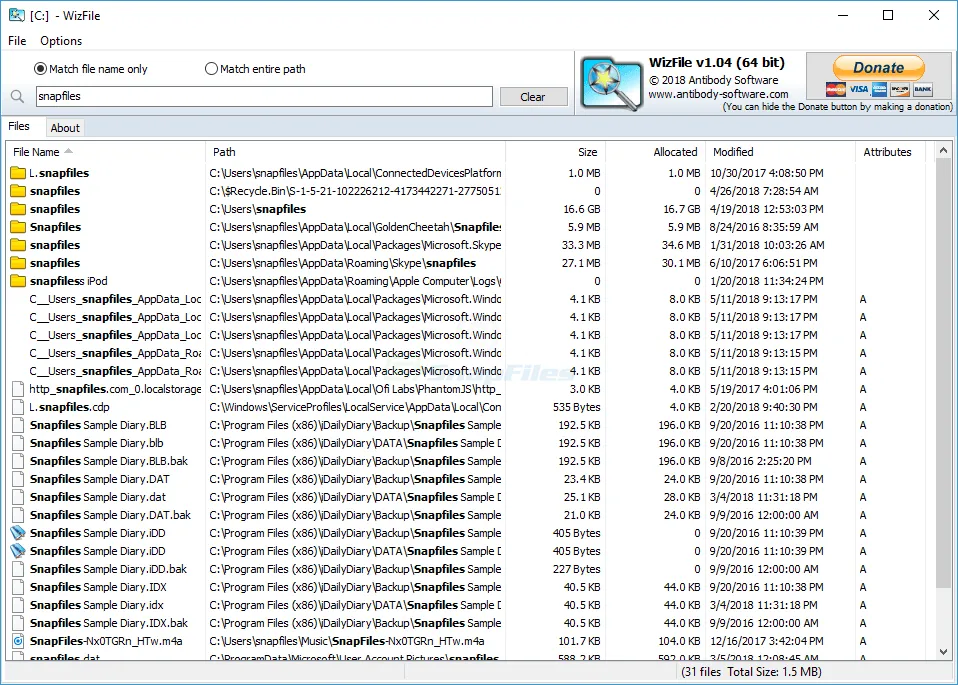Click scrollbar down arrow
The width and height of the screenshot is (958, 685).
943,651
